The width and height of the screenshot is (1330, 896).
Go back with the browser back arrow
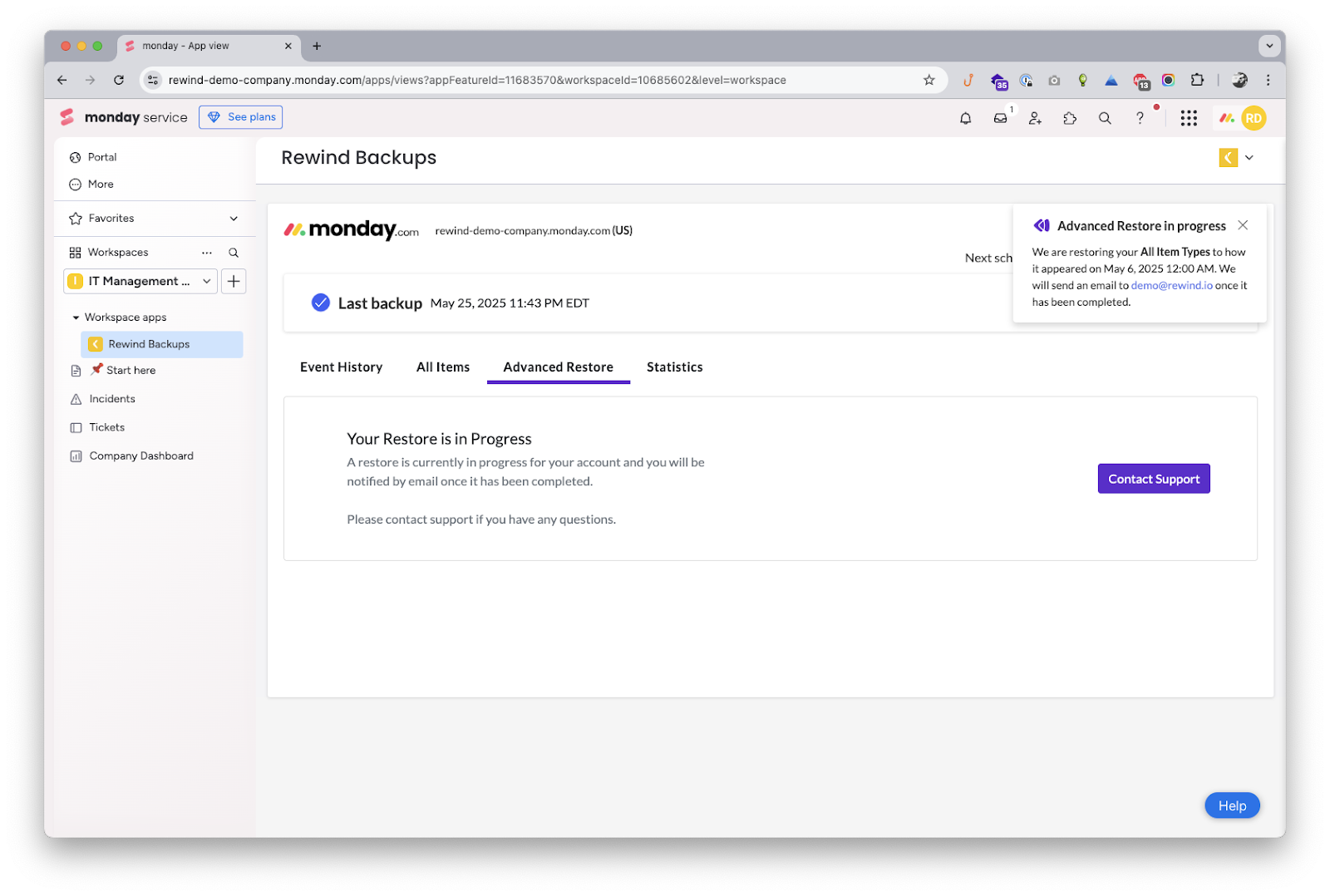62,80
